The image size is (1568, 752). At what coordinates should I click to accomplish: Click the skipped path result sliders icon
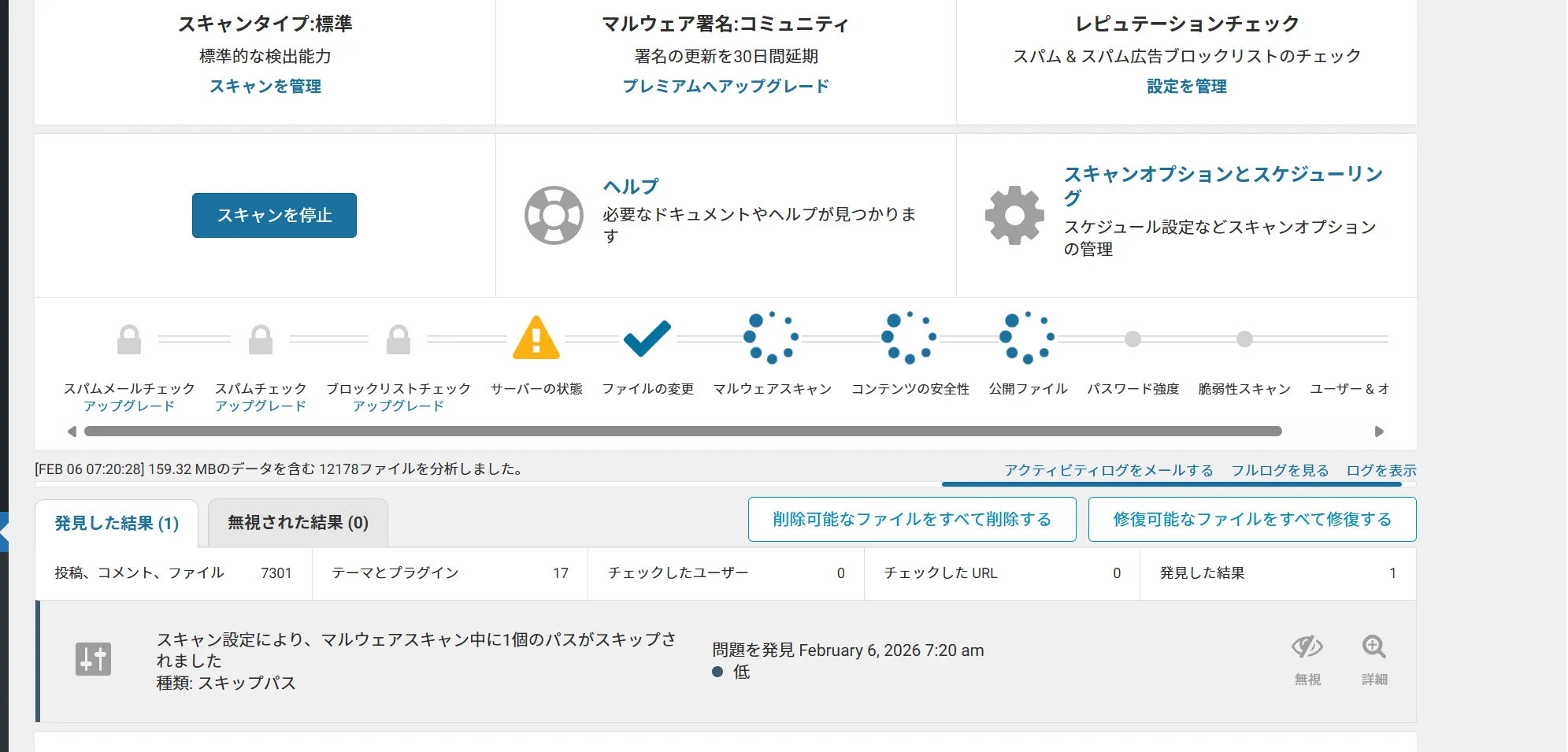point(93,659)
